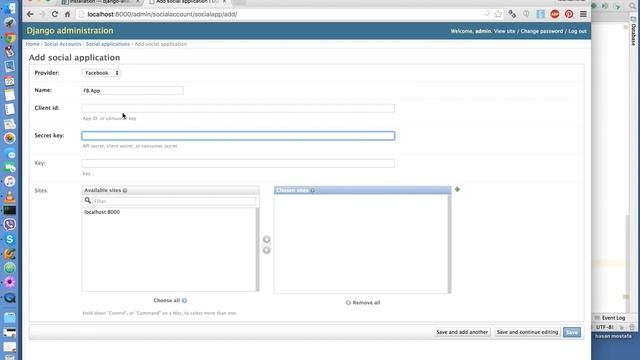The height and width of the screenshot is (360, 640).
Task: Go back with the browser back arrow
Action: (x=30, y=14)
